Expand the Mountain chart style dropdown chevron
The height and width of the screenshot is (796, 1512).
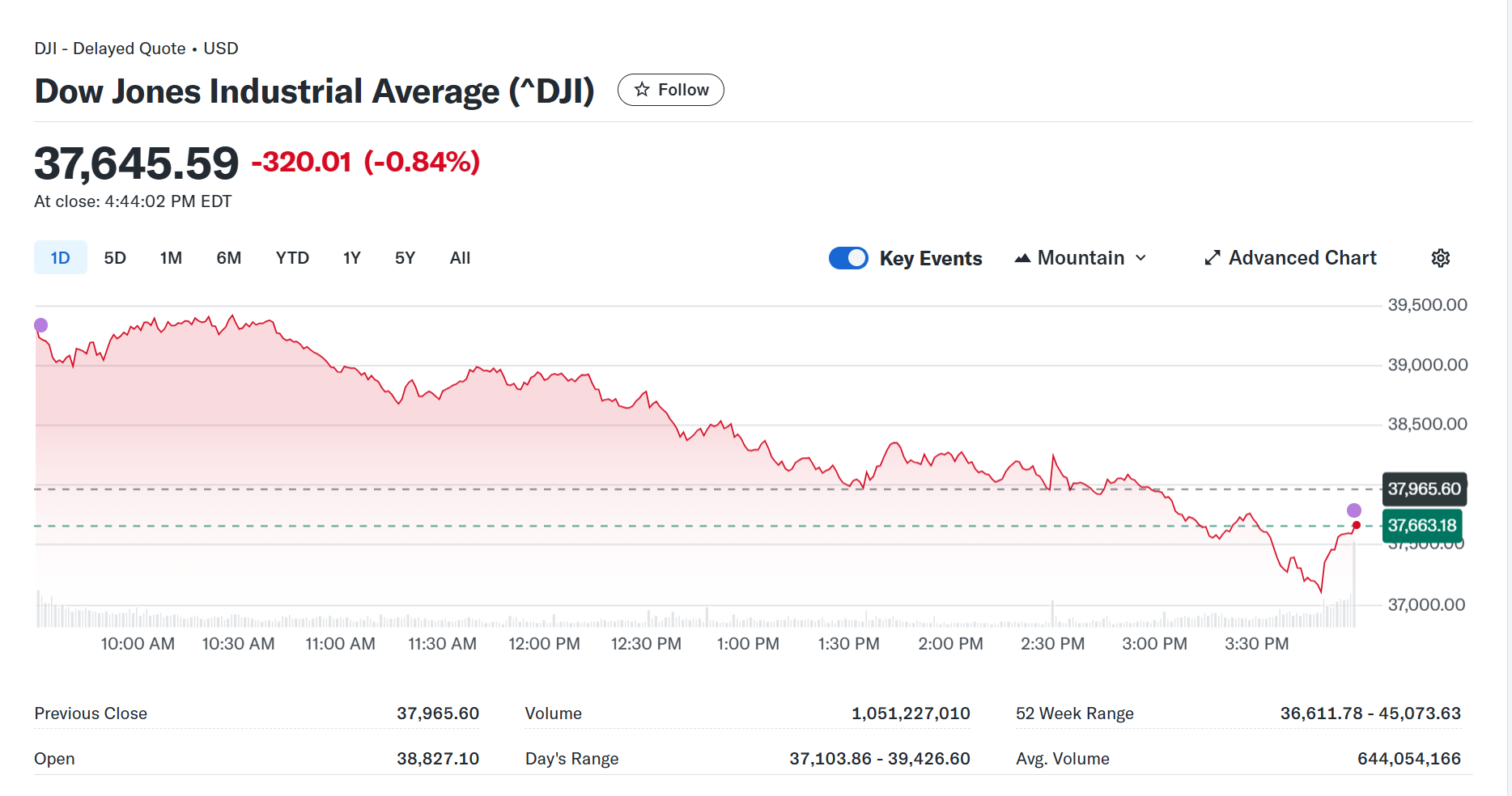(1141, 258)
